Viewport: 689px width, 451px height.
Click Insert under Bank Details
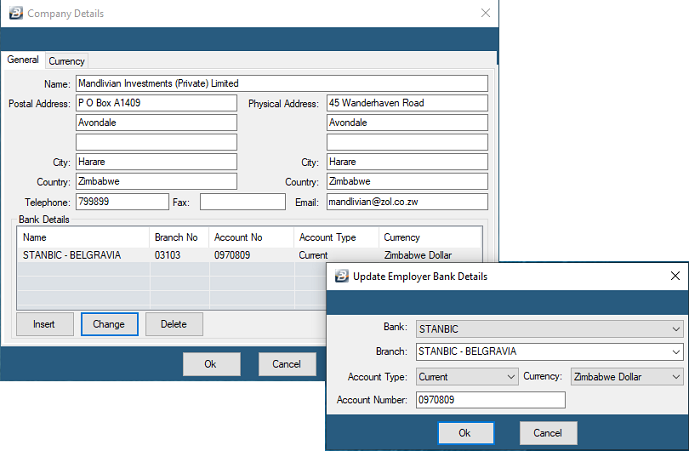(44, 324)
